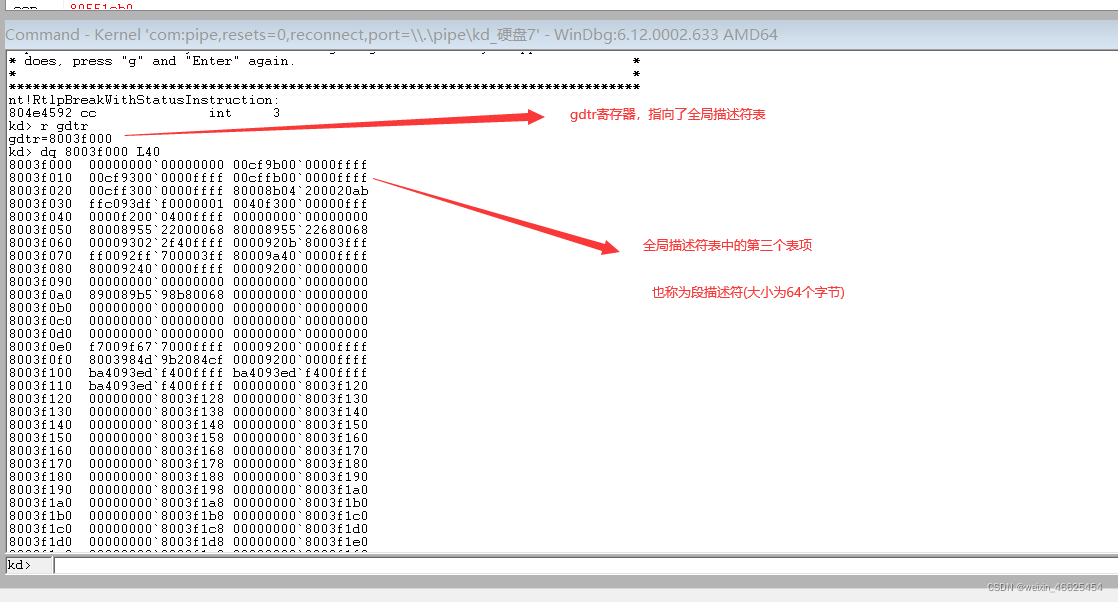Select the 'r gdtr' command line
The image size is (1118, 602).
coord(48,126)
